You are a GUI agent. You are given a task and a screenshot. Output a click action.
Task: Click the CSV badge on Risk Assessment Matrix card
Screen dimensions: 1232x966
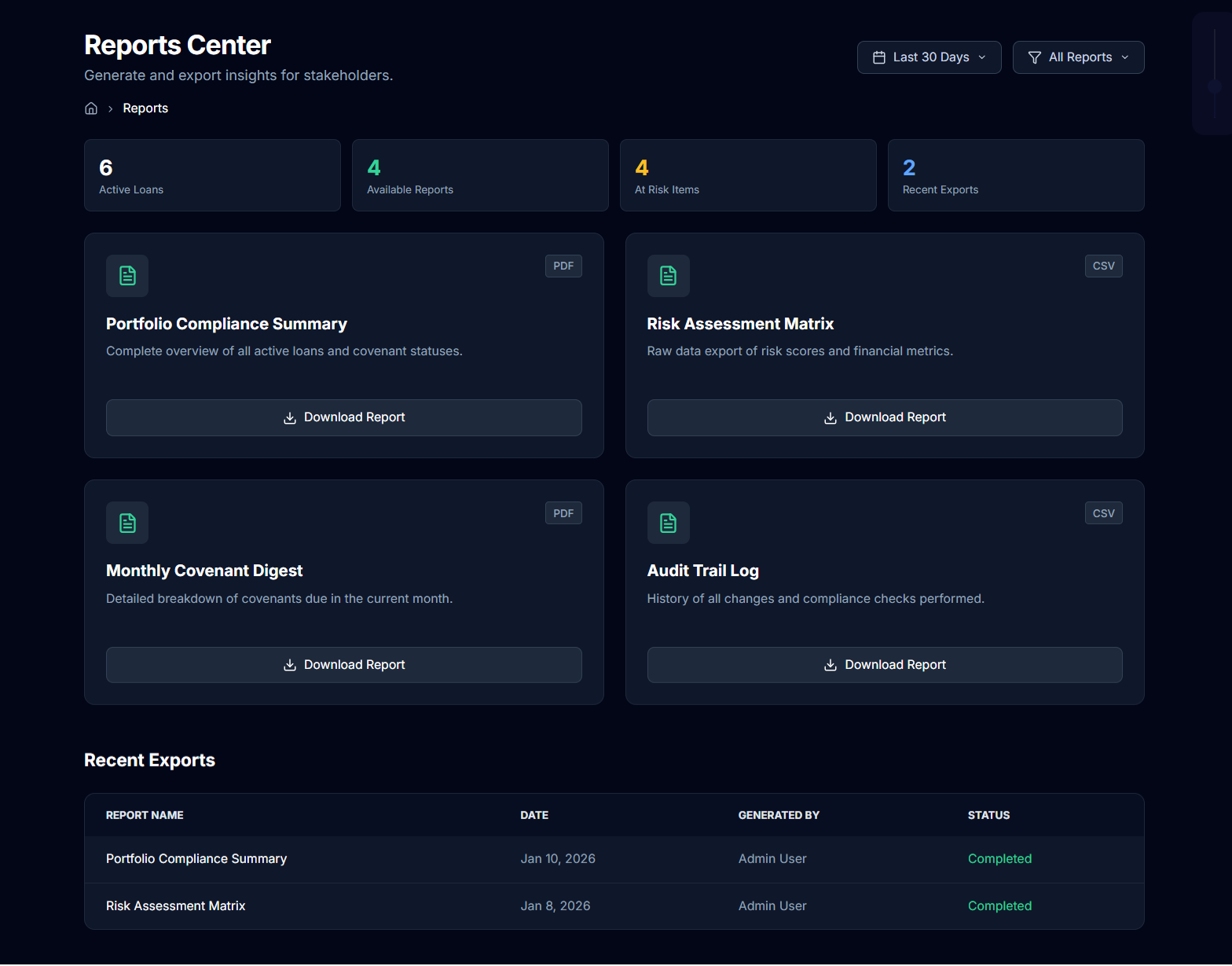point(1104,266)
